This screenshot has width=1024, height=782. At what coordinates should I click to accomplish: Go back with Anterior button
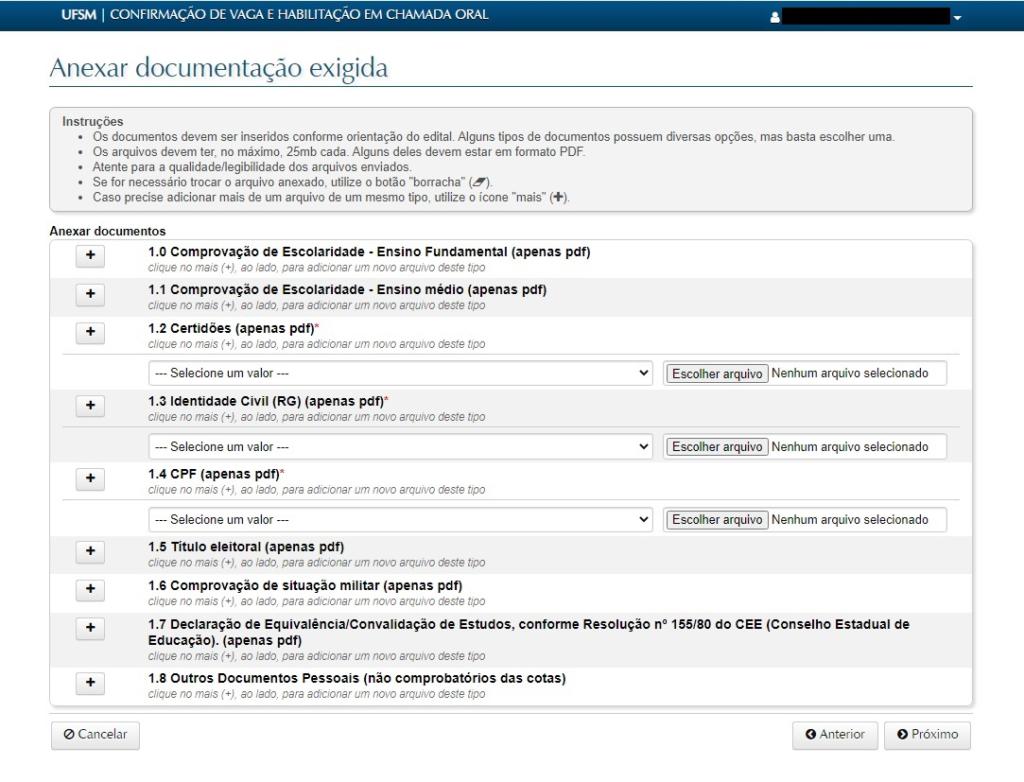click(834, 735)
